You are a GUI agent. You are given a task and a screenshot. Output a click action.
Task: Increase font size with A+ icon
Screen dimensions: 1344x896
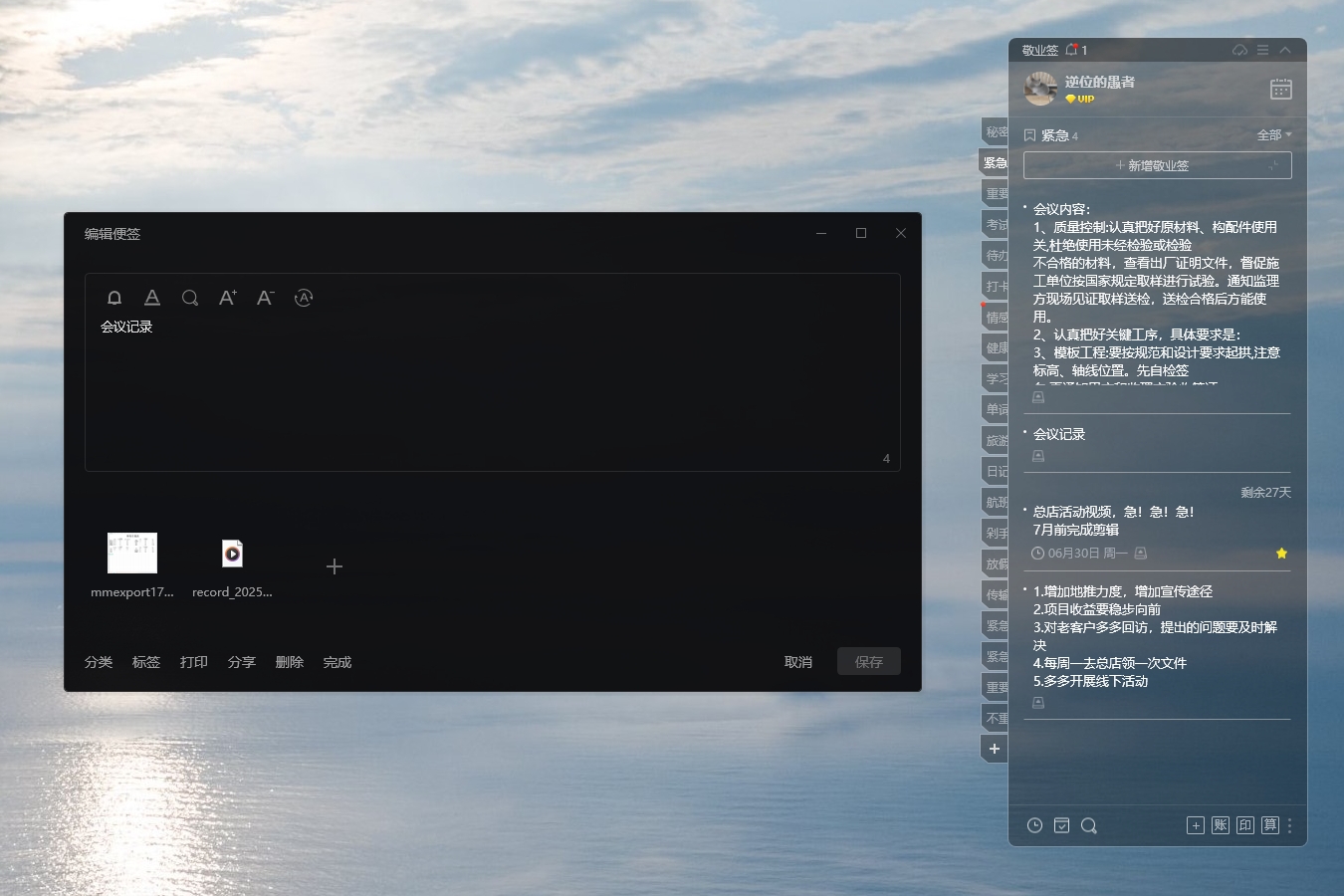(x=228, y=298)
